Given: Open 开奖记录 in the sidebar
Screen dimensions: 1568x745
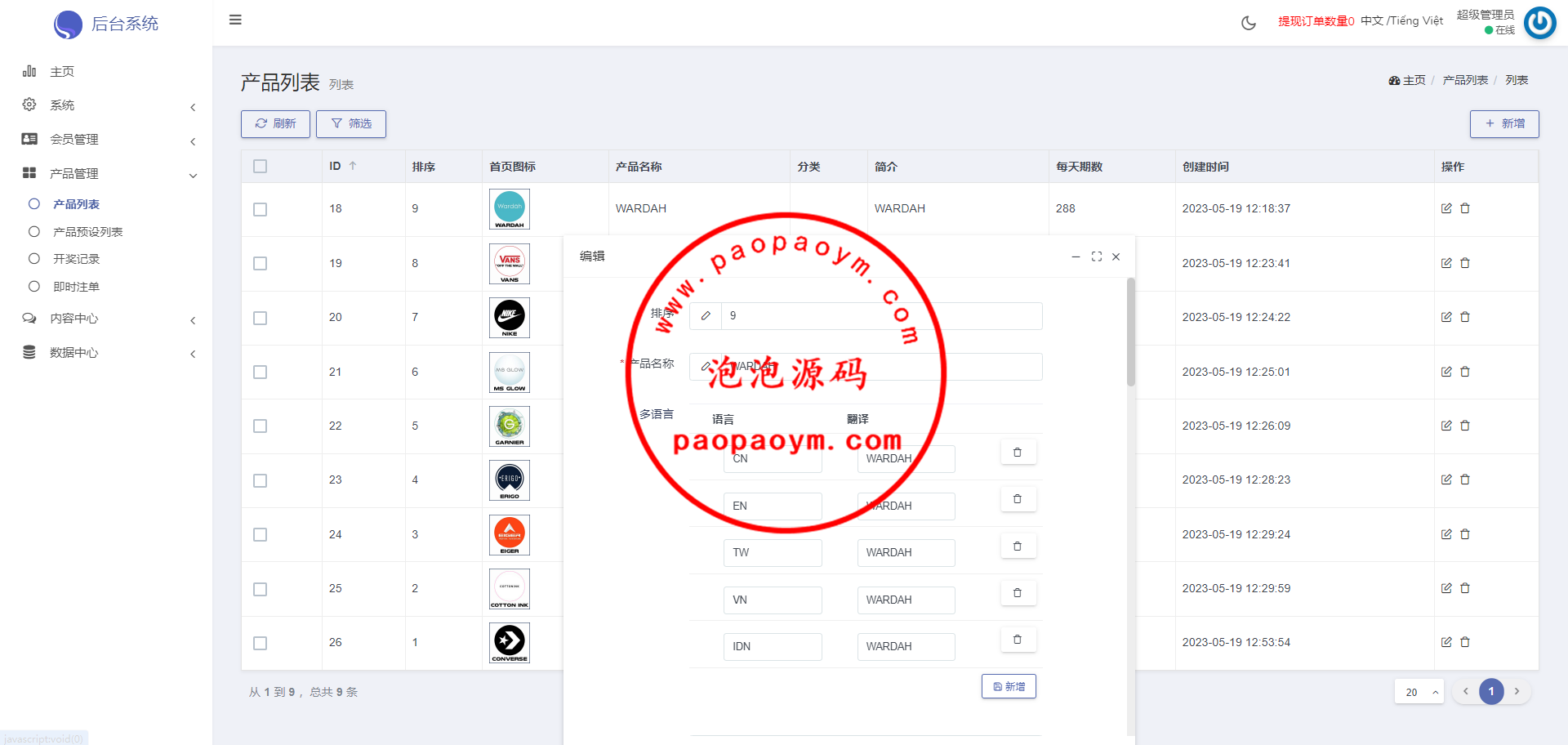Looking at the screenshot, I should 76,259.
